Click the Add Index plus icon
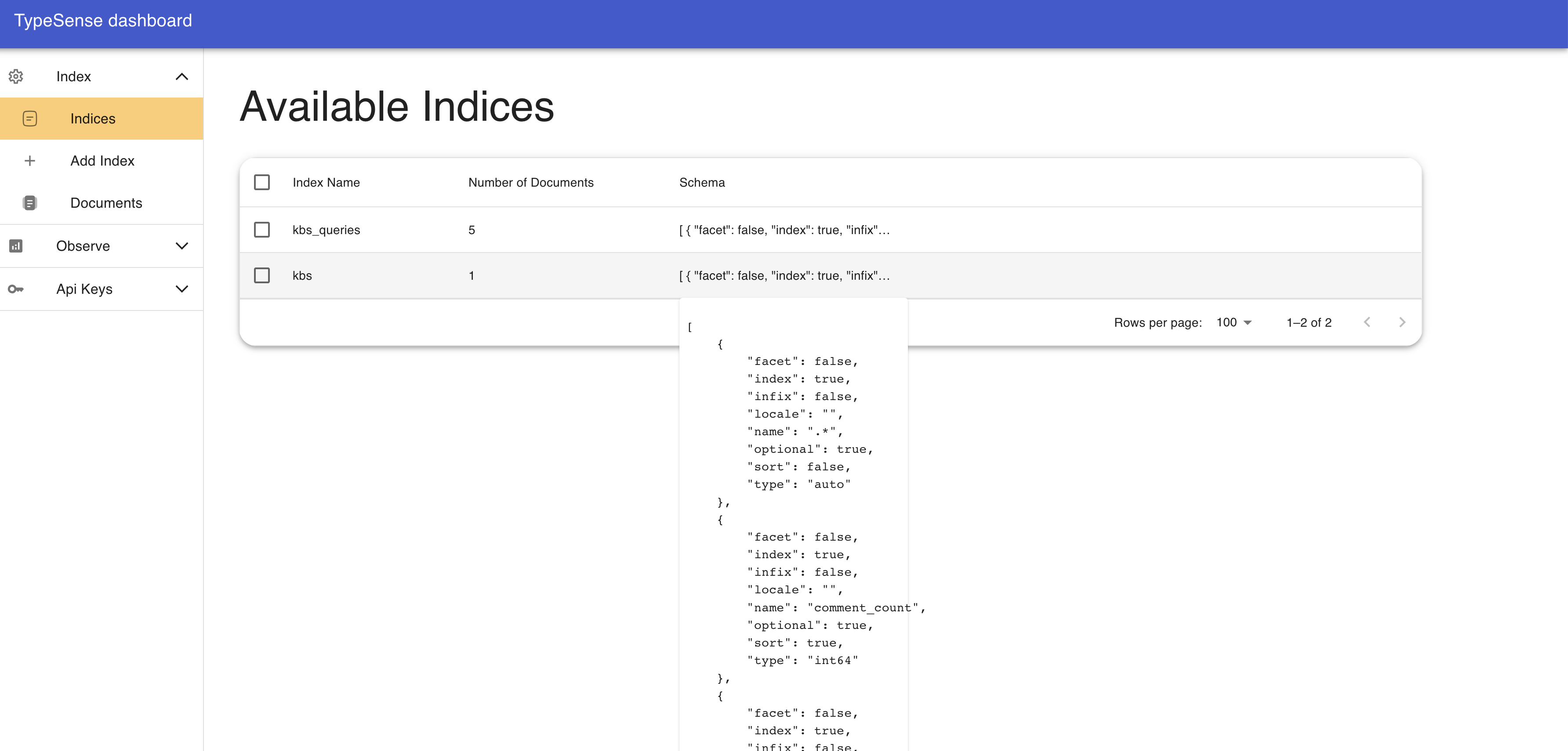The image size is (1568, 751). click(29, 160)
